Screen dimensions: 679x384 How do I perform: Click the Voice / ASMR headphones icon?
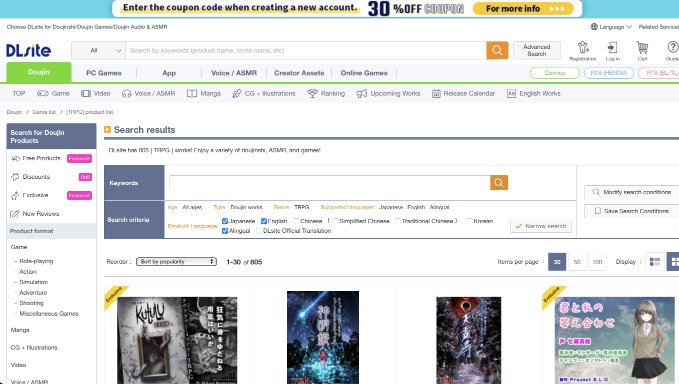point(126,94)
